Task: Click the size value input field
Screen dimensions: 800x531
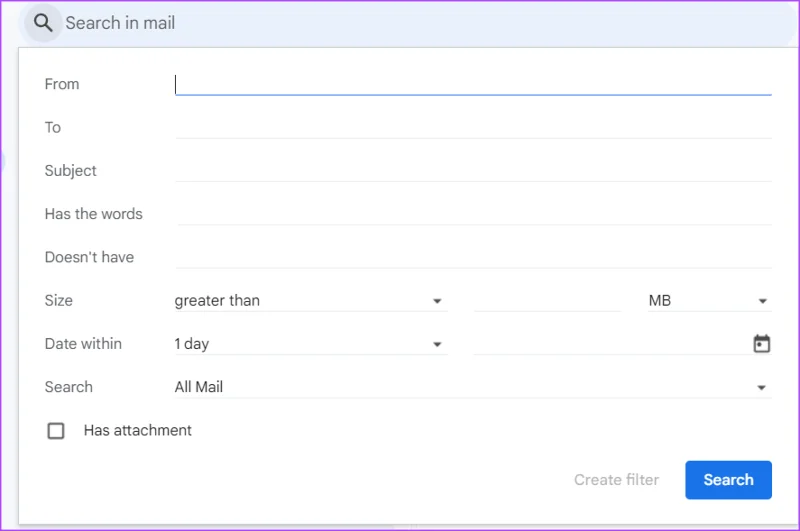Action: pos(547,300)
